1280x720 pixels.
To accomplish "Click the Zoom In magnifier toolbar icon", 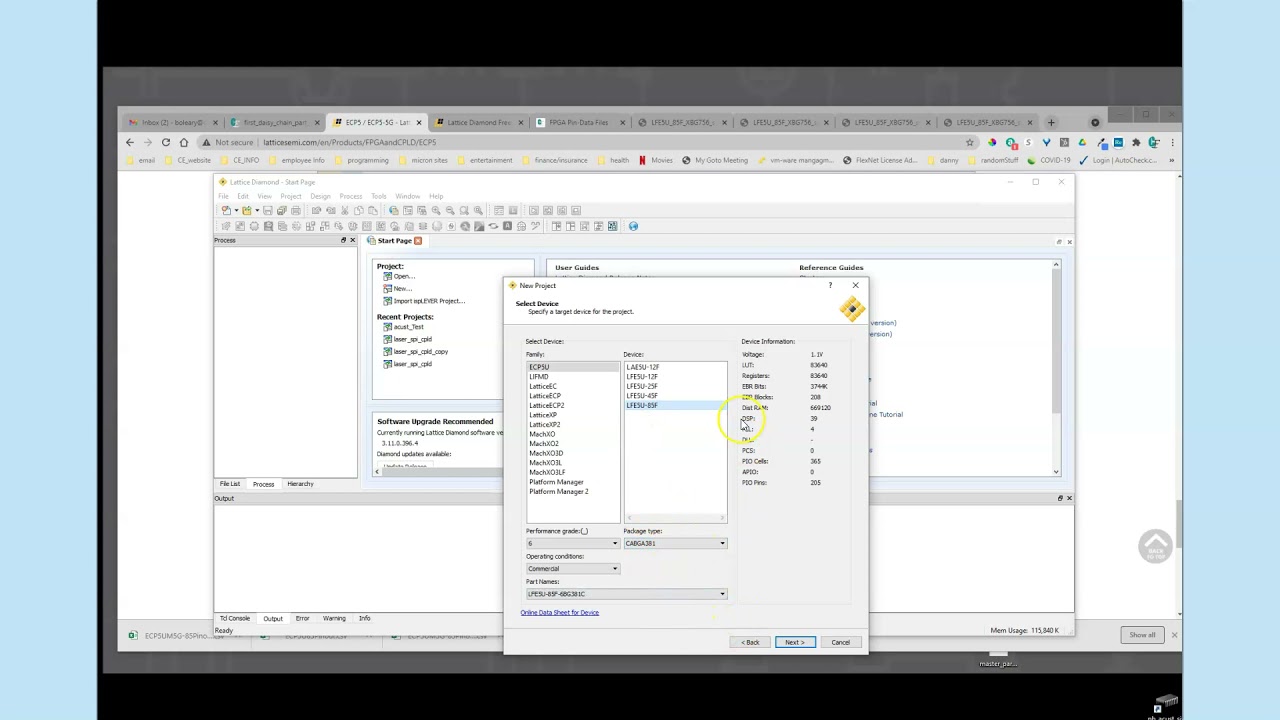I will pos(436,210).
